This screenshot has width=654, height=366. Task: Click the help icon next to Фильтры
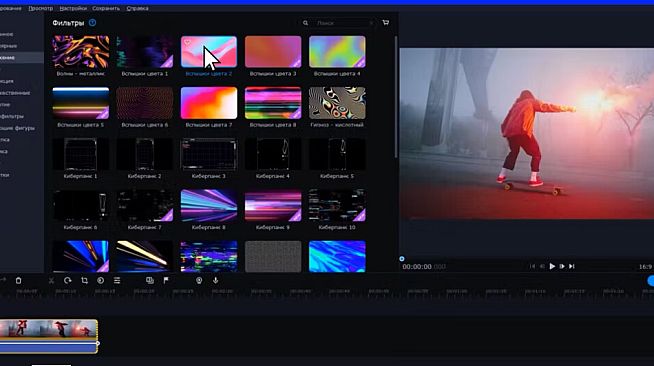pos(93,23)
